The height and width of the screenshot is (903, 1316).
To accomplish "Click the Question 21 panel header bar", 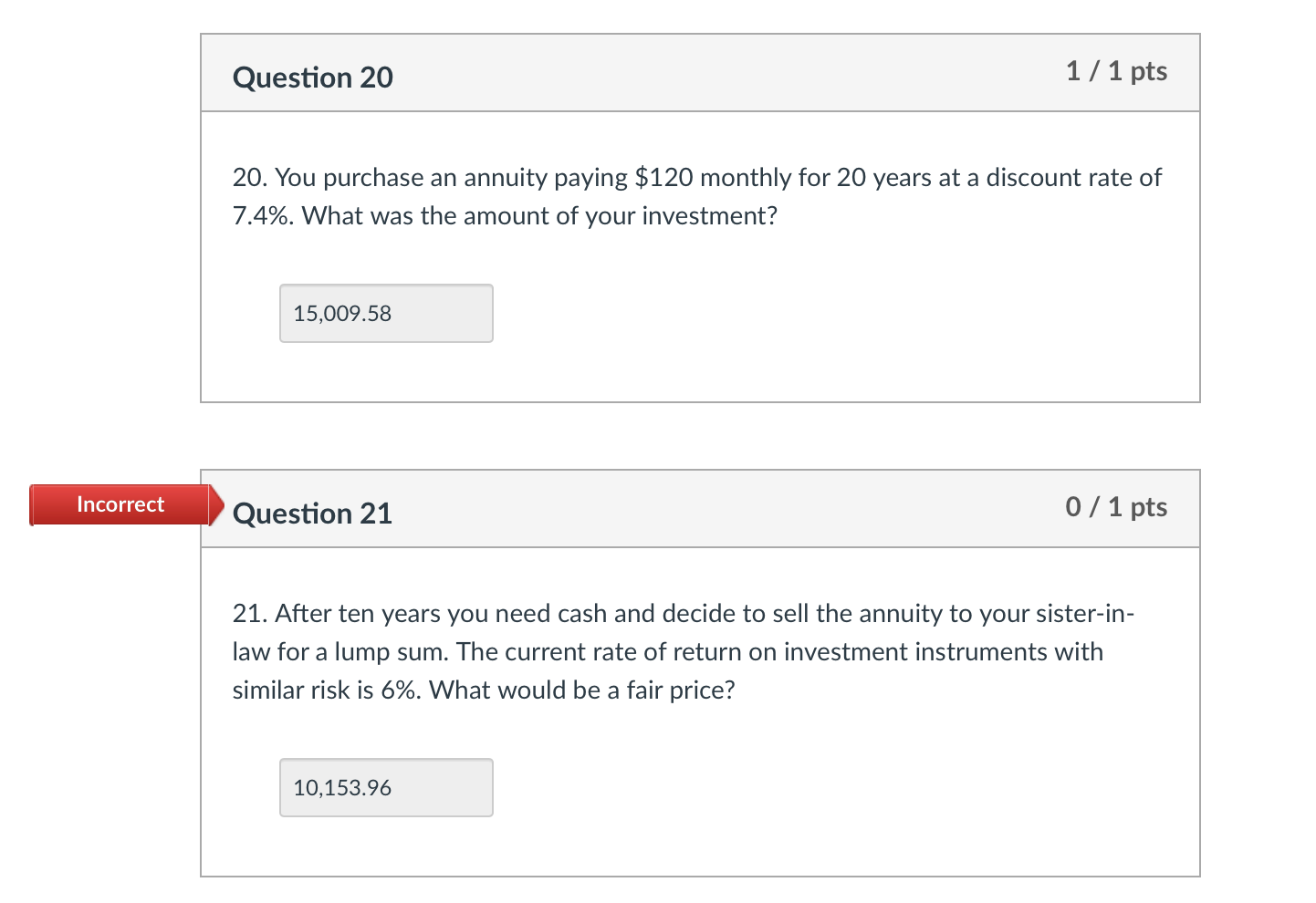I will tap(700, 509).
